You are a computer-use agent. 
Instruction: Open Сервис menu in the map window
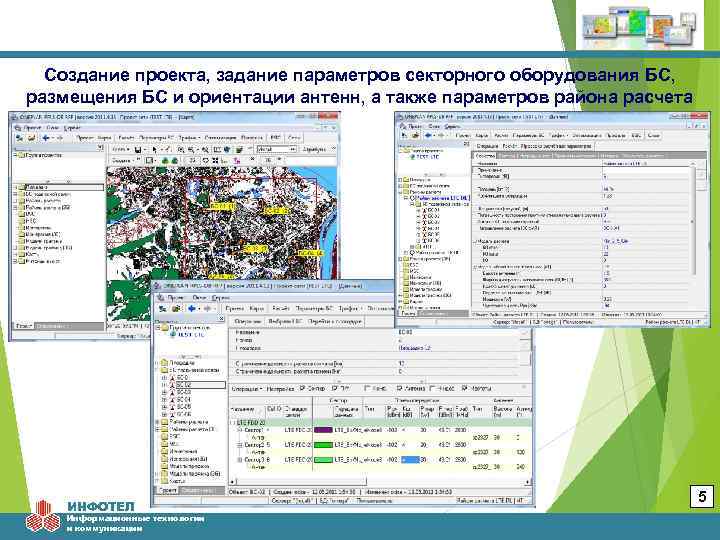72,128
